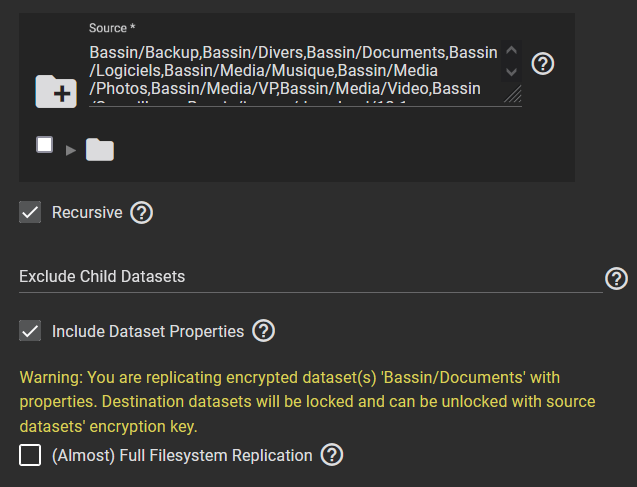637x487 pixels.
Task: Tick the checkbox of the dataset tree node
Action: pyautogui.click(x=45, y=145)
